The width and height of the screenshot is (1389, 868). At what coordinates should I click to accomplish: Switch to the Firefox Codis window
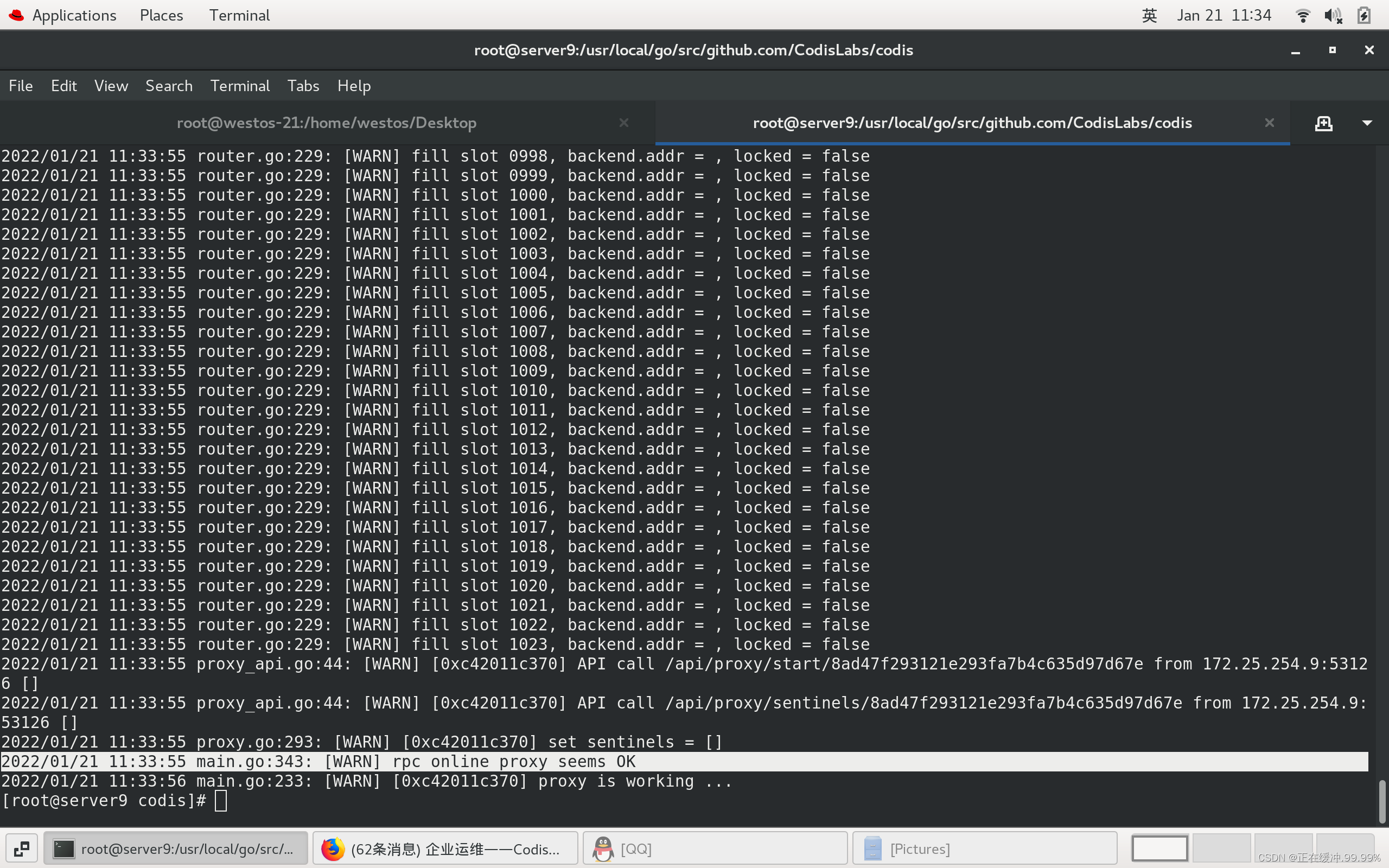pos(445,848)
